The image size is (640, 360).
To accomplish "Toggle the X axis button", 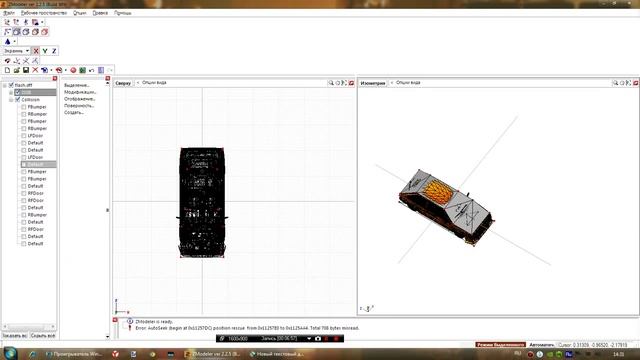I will point(36,51).
